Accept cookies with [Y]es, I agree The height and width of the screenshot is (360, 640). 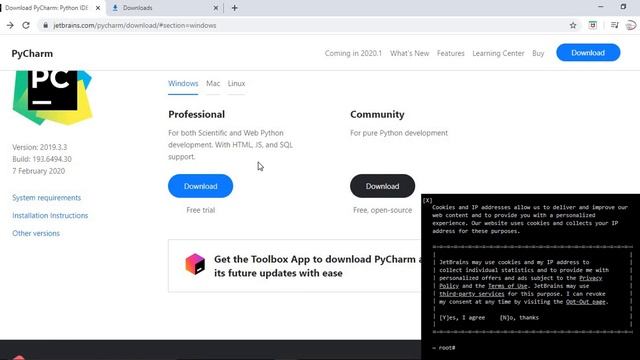(x=462, y=318)
